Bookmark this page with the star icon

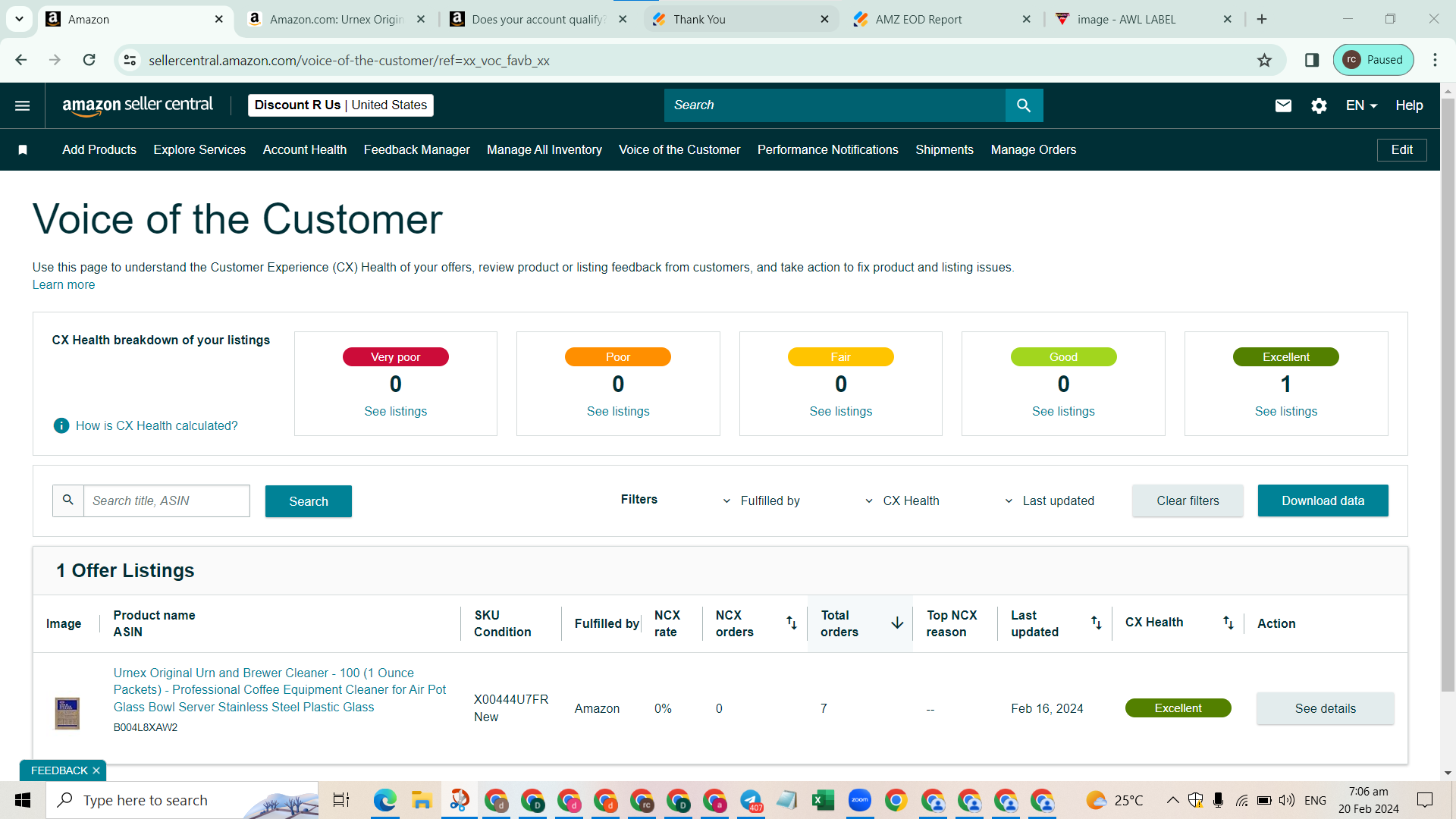1264,61
